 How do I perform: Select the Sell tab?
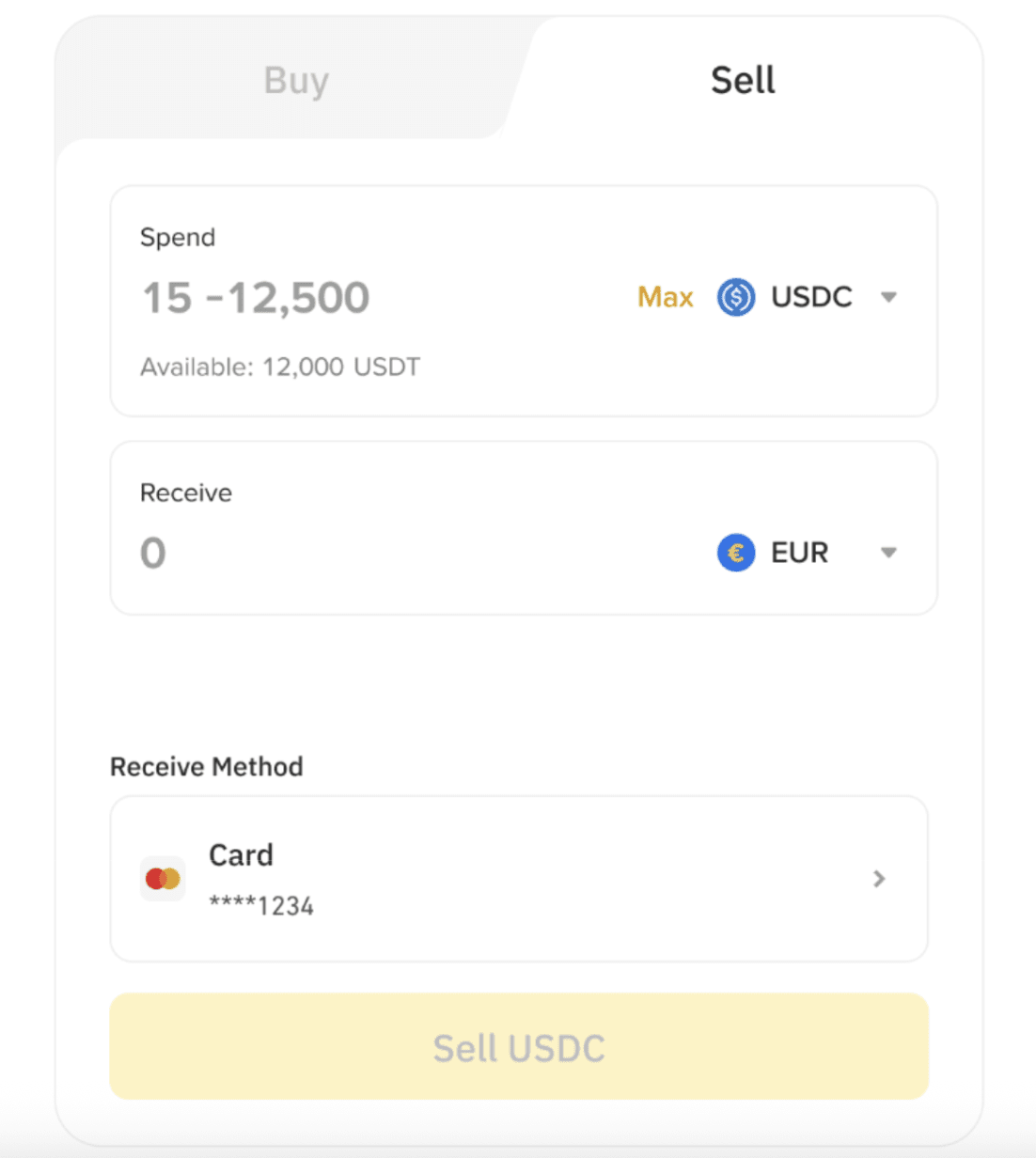coord(743,81)
